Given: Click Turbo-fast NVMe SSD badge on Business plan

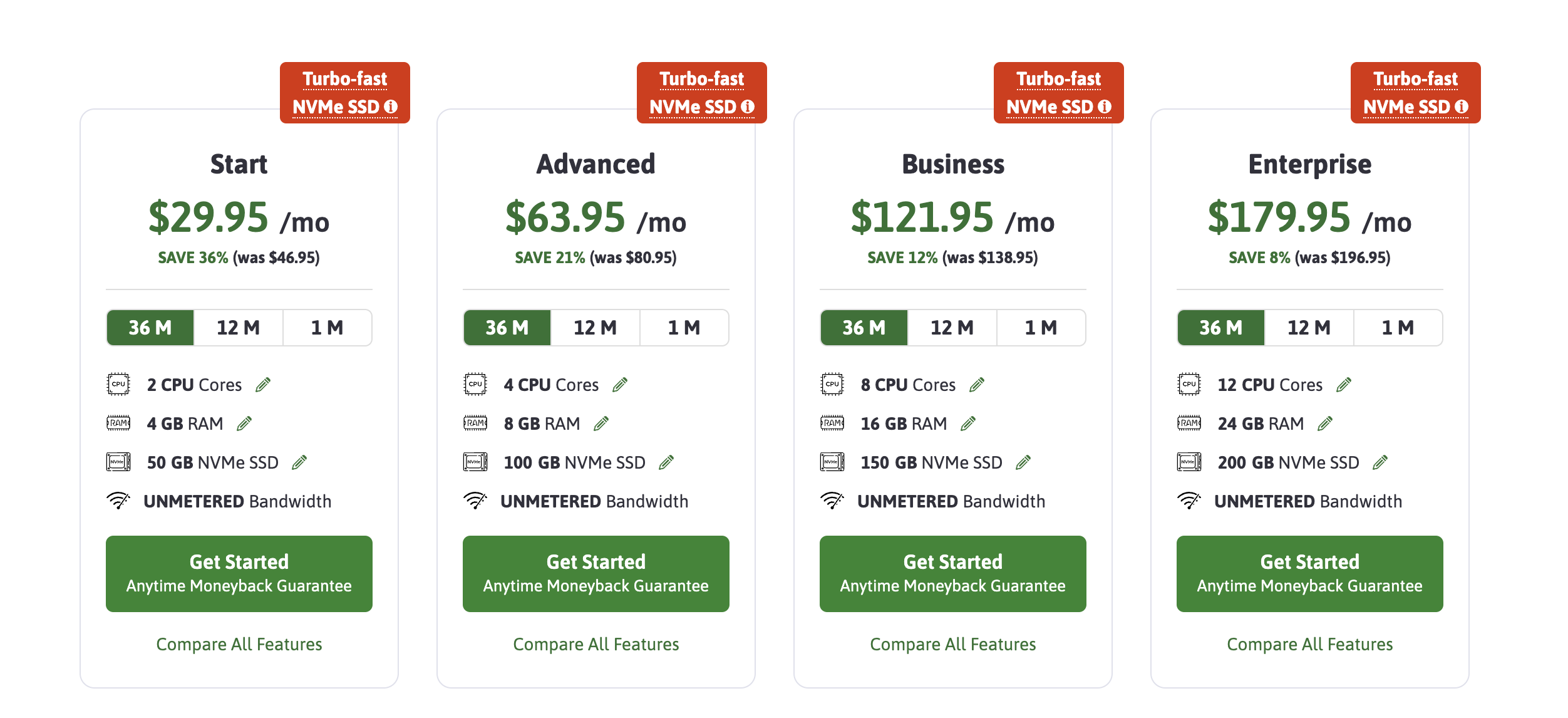Looking at the screenshot, I should (x=1058, y=93).
